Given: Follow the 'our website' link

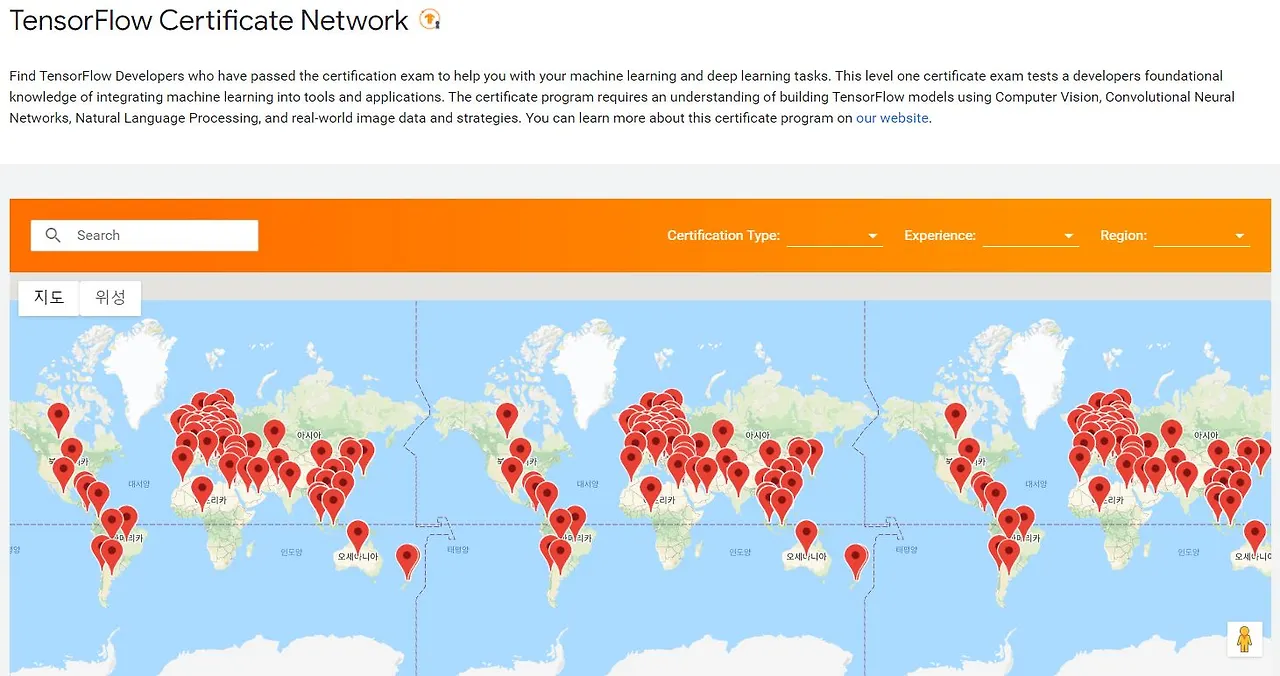Looking at the screenshot, I should point(892,118).
